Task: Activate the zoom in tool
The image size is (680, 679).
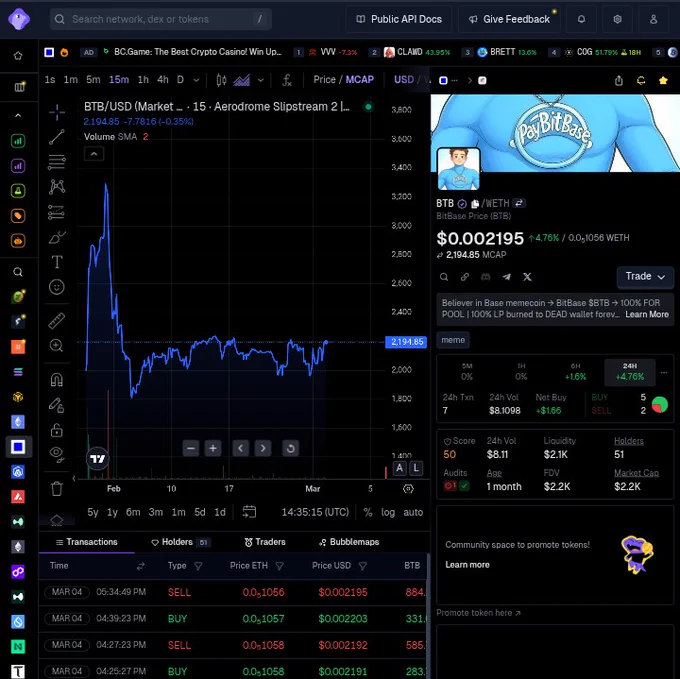Action: (57, 346)
